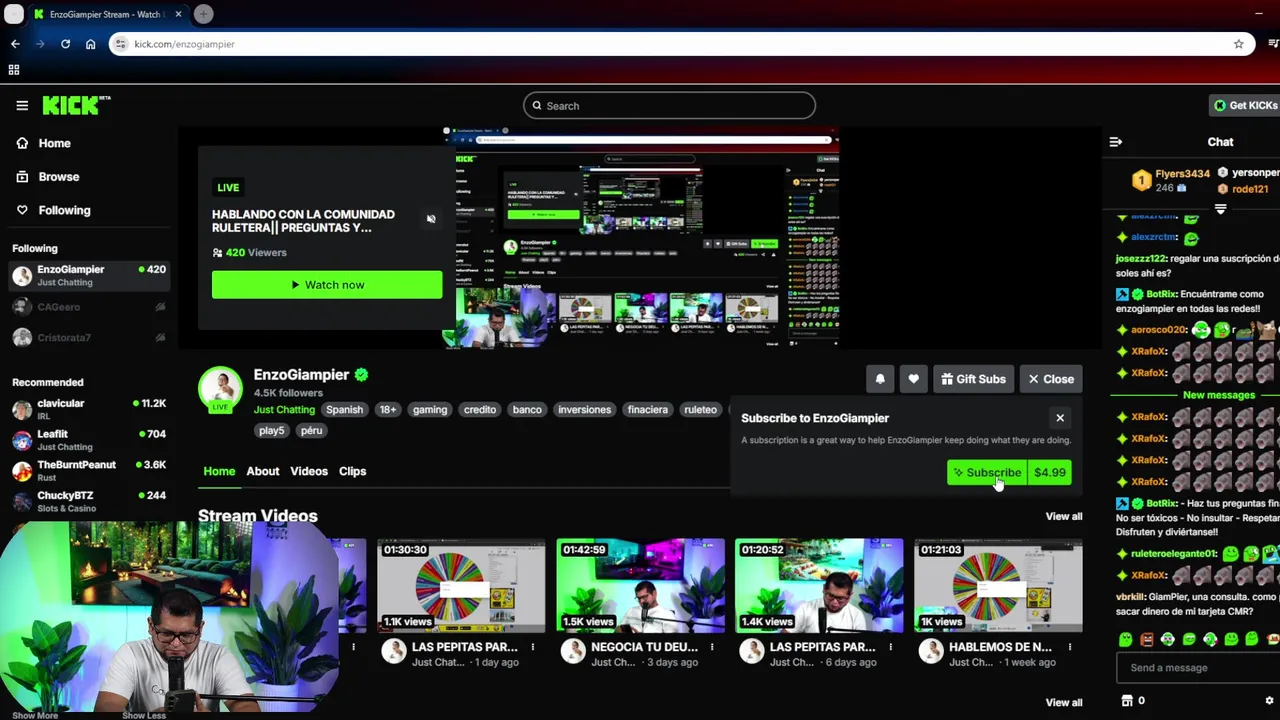Screen dimensions: 1280x720
Task: Open options menu for 6 days ago video
Action: [891, 648]
